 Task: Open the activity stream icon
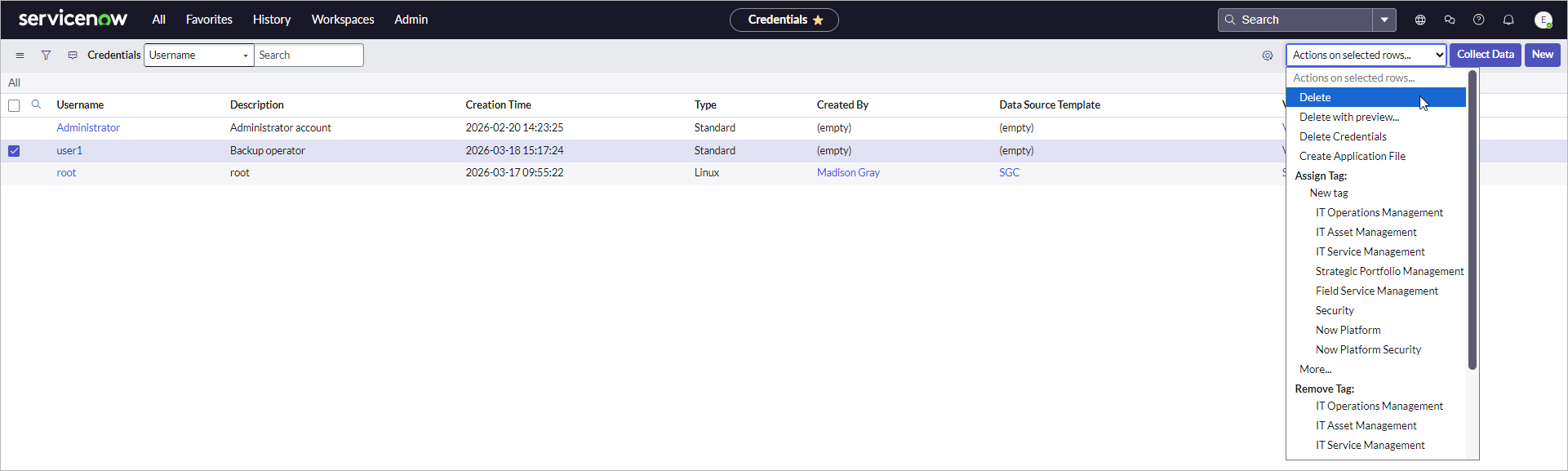pyautogui.click(x=73, y=56)
